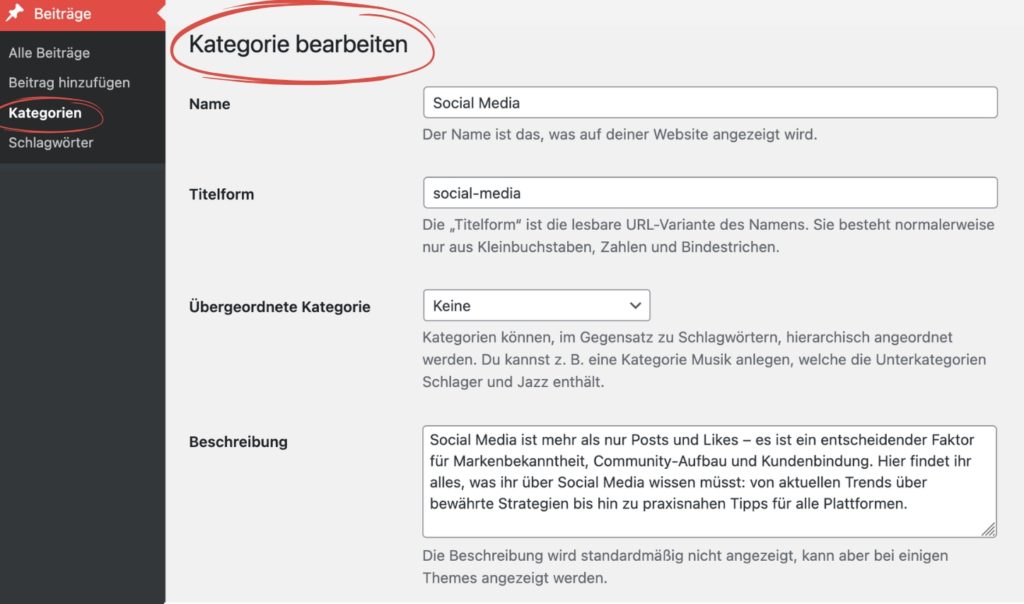Click the Titelform label
This screenshot has width=1024, height=604.
tap(221, 194)
